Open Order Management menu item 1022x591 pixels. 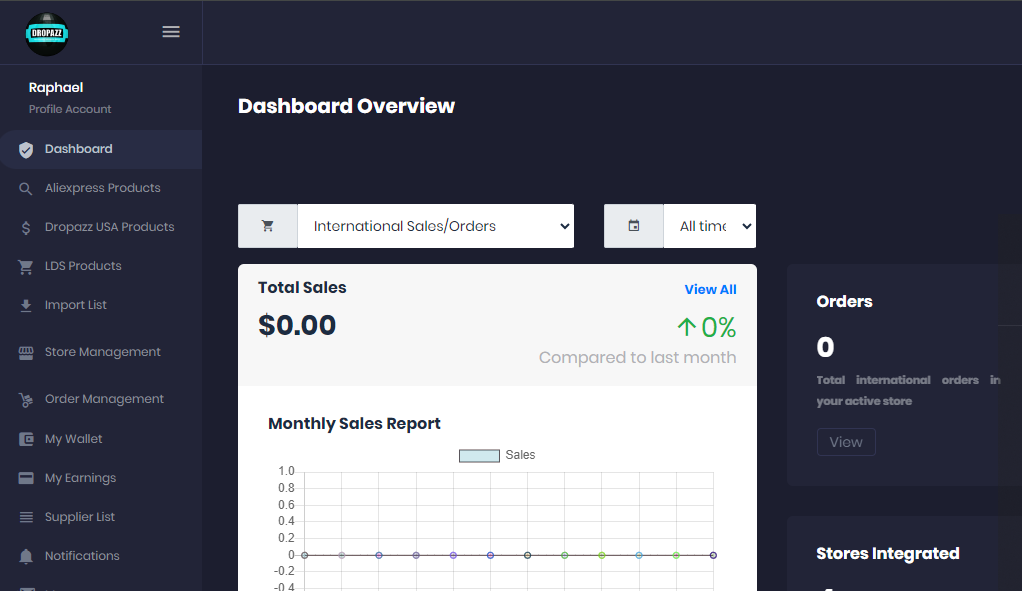pos(104,399)
